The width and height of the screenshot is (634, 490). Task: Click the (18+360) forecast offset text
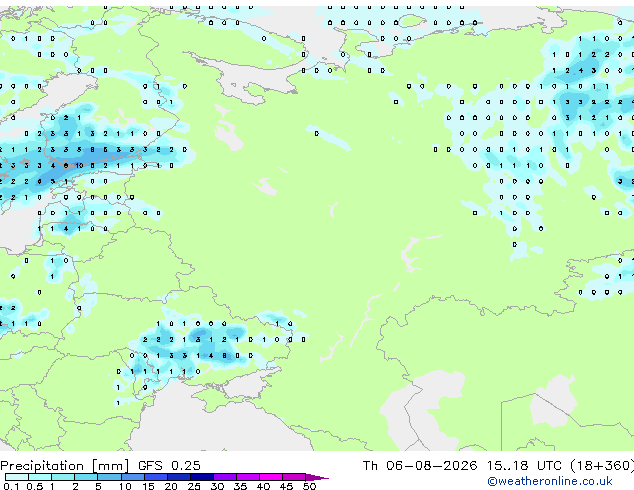[x=602, y=466]
